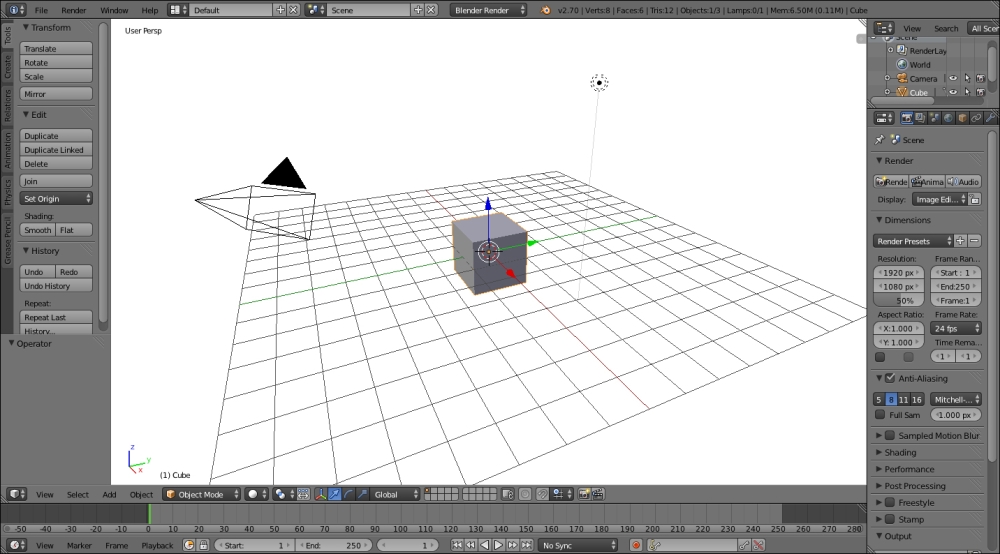Select the World properties tab icon
Screen dimensions: 1000x554
click(x=948, y=118)
